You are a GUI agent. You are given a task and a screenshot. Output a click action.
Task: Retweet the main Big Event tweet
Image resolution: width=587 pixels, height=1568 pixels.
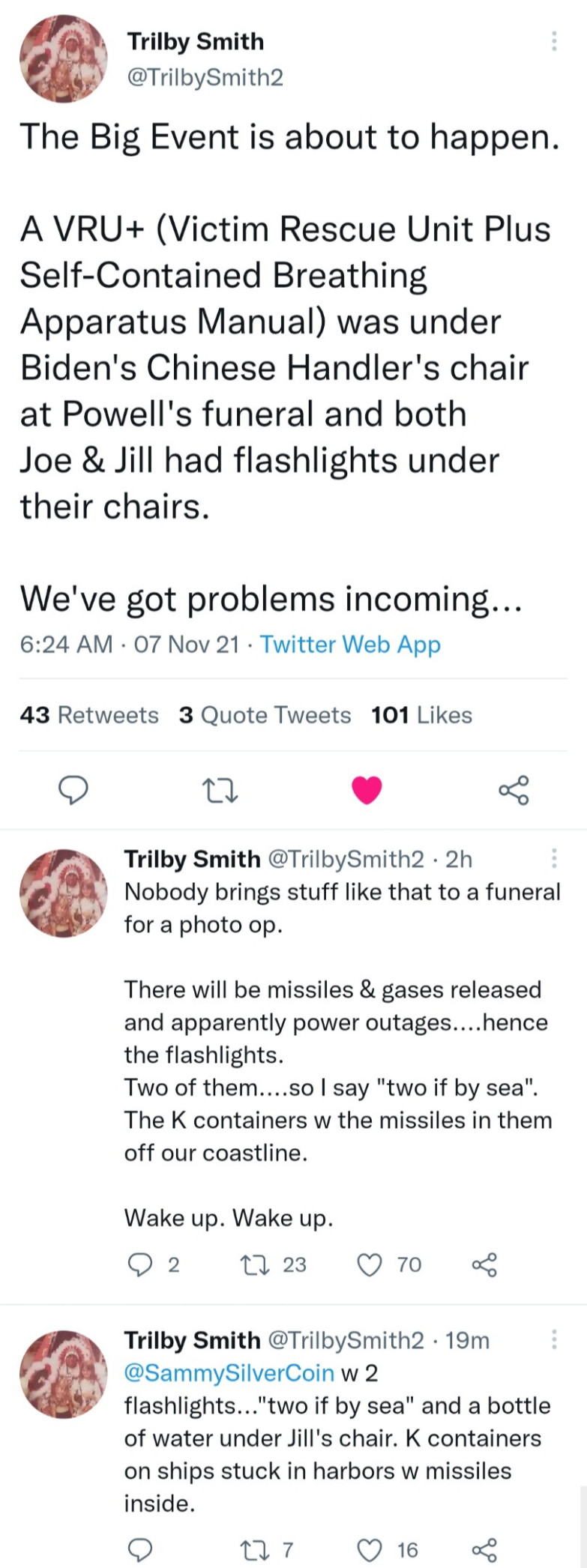(220, 789)
